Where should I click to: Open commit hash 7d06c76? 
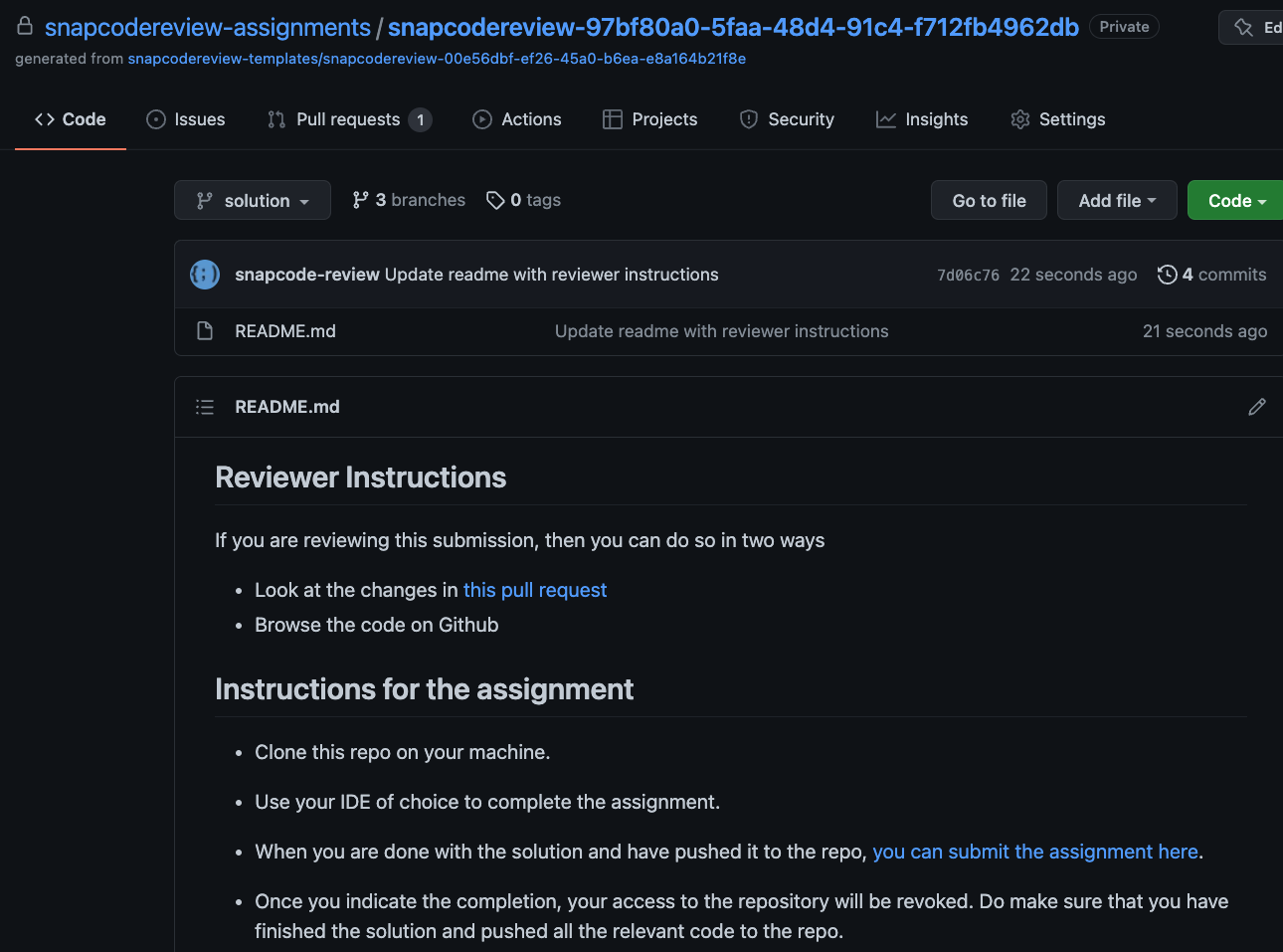[x=968, y=275]
